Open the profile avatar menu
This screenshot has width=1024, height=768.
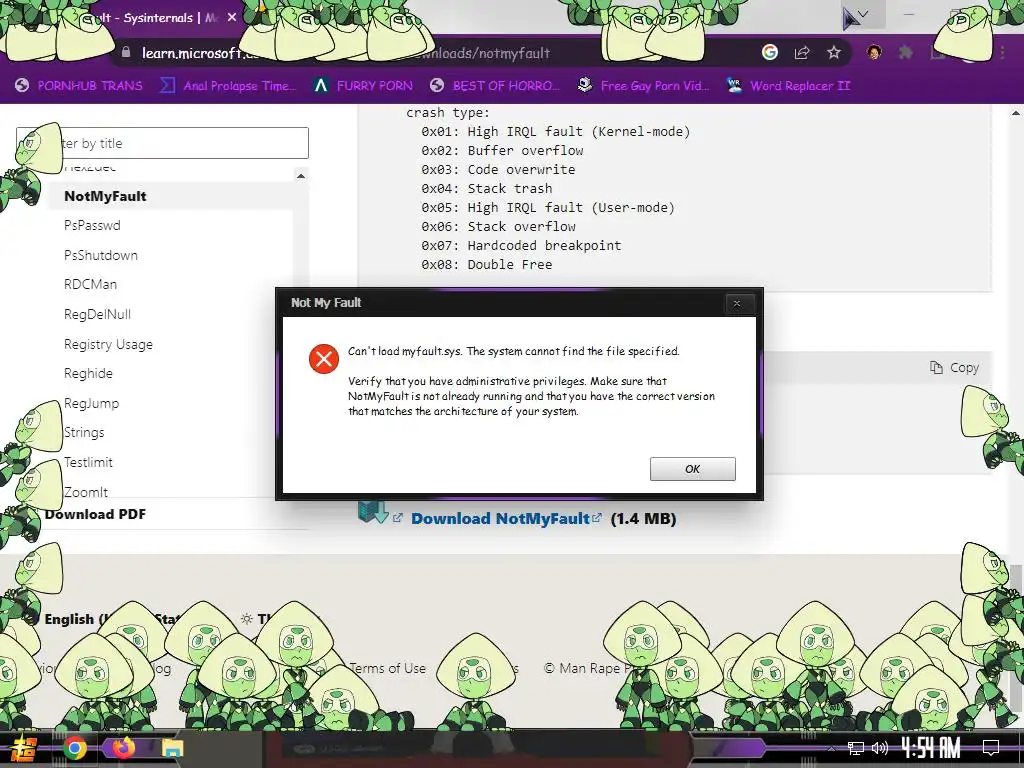pos(874,52)
